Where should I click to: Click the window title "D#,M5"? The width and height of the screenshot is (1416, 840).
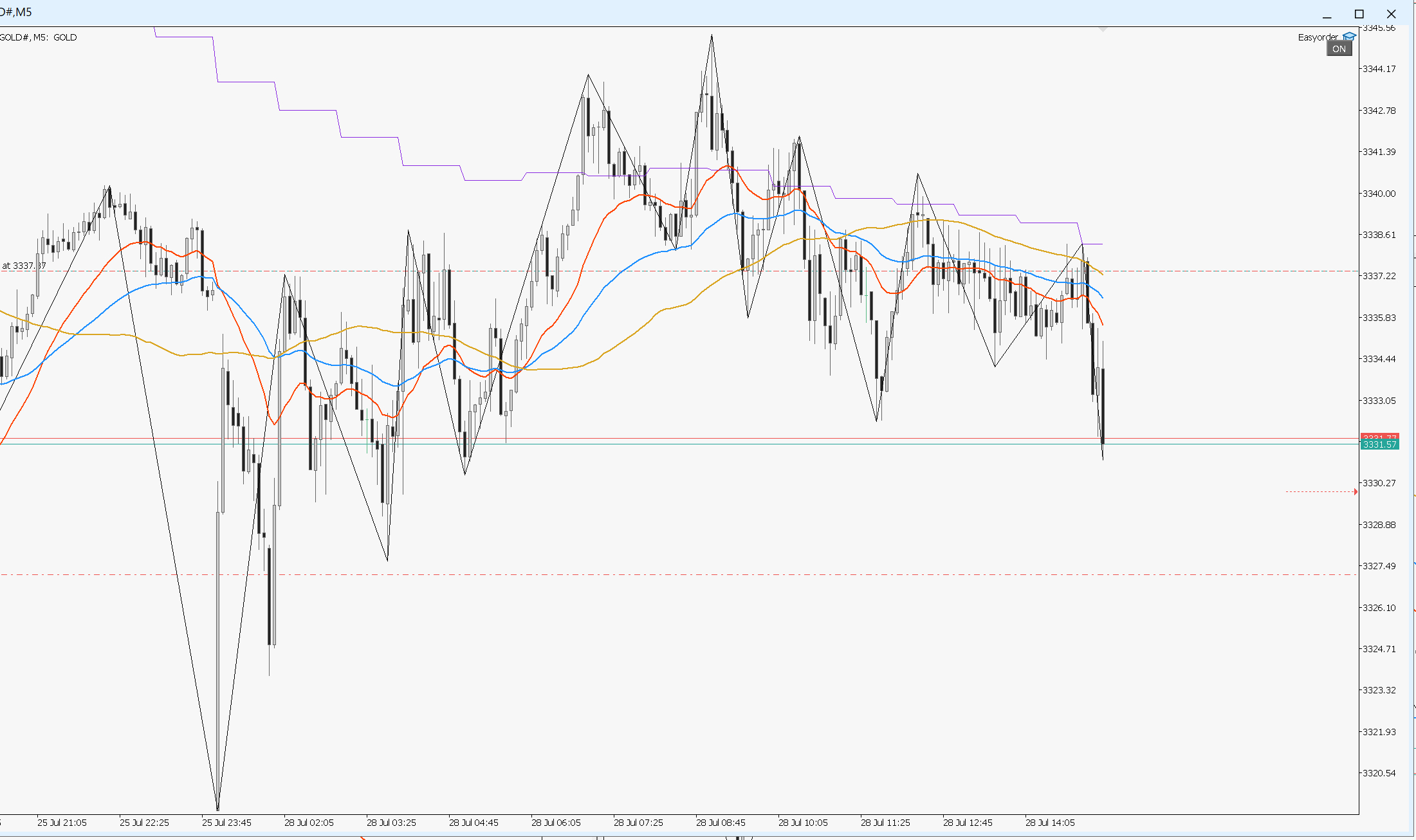16,12
